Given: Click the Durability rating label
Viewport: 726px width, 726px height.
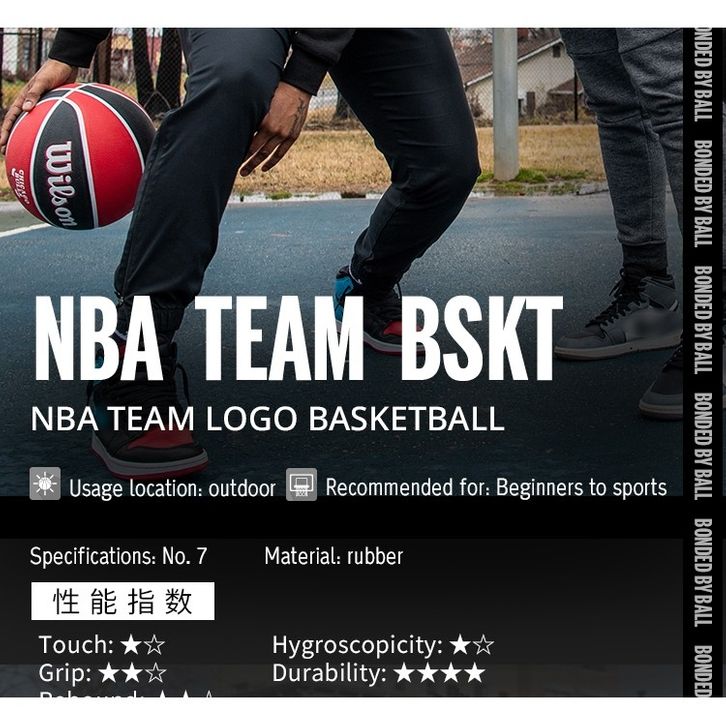Looking at the screenshot, I should click(329, 673).
